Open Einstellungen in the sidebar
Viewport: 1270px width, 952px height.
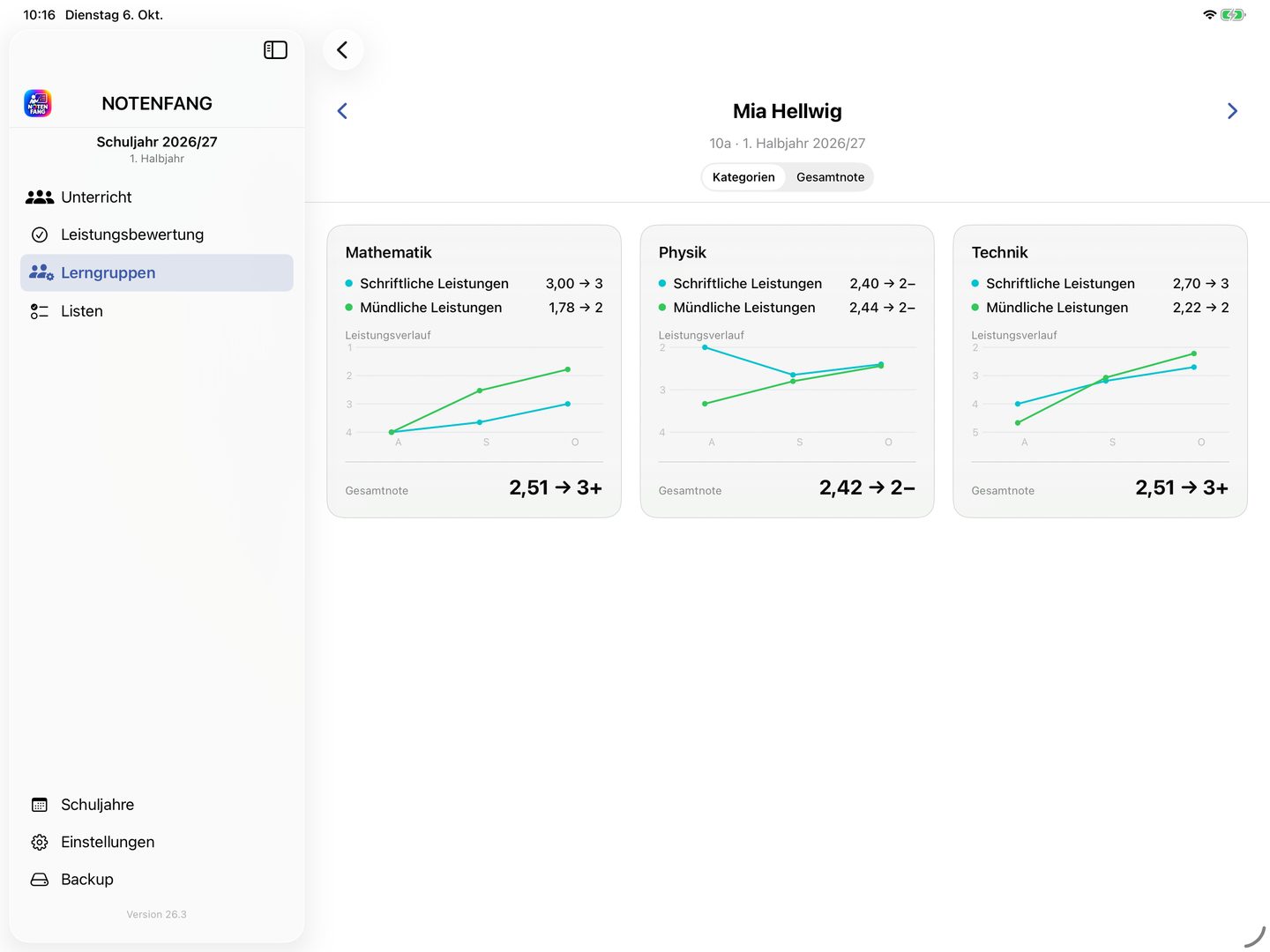point(157,842)
